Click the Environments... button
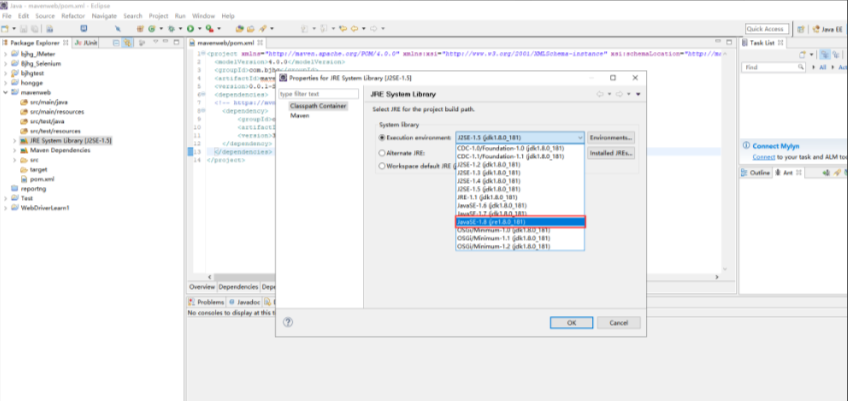The image size is (848, 401). 611,137
